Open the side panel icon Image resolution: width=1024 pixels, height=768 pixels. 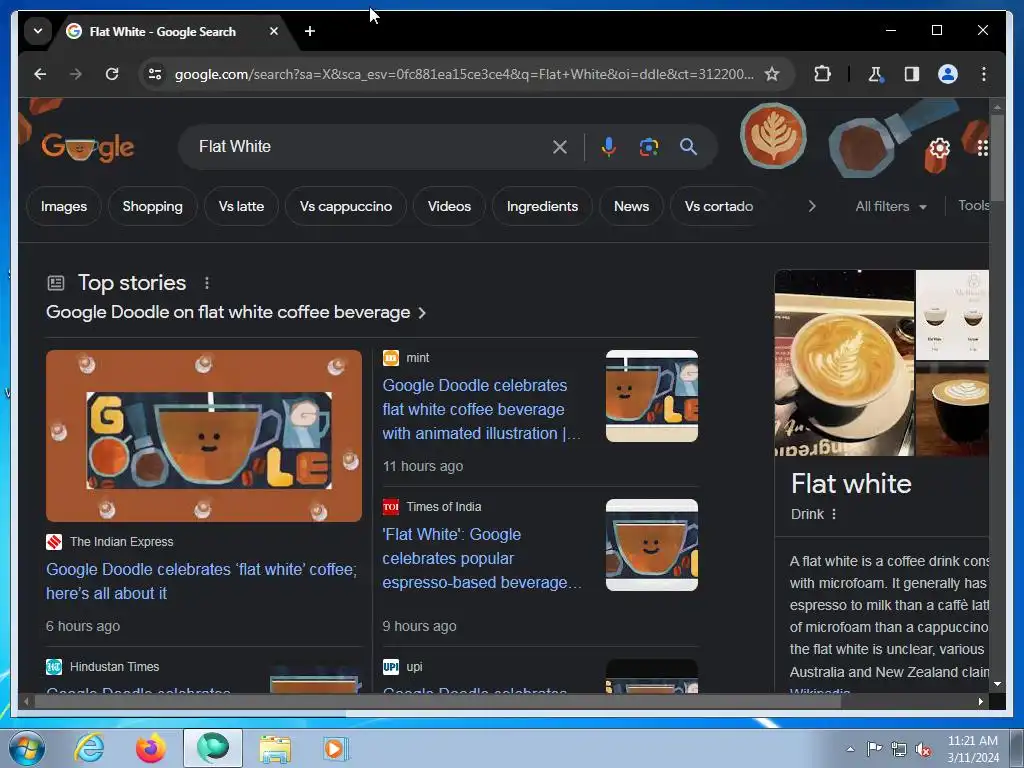click(912, 74)
